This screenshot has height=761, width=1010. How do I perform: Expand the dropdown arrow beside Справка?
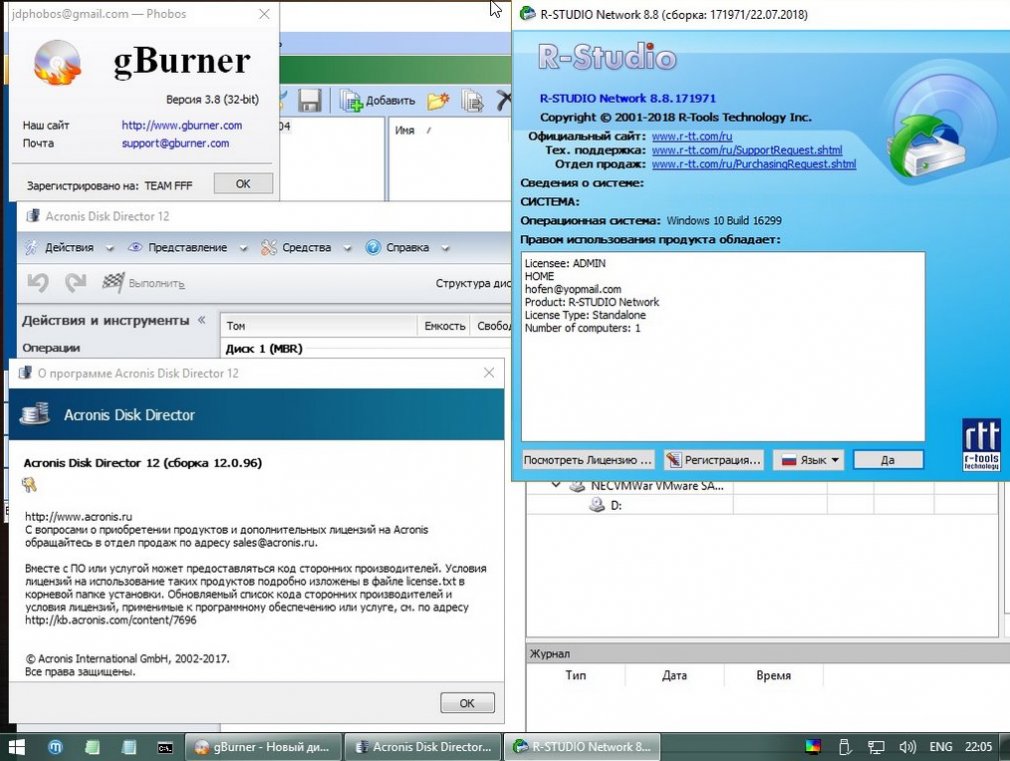[x=445, y=248]
